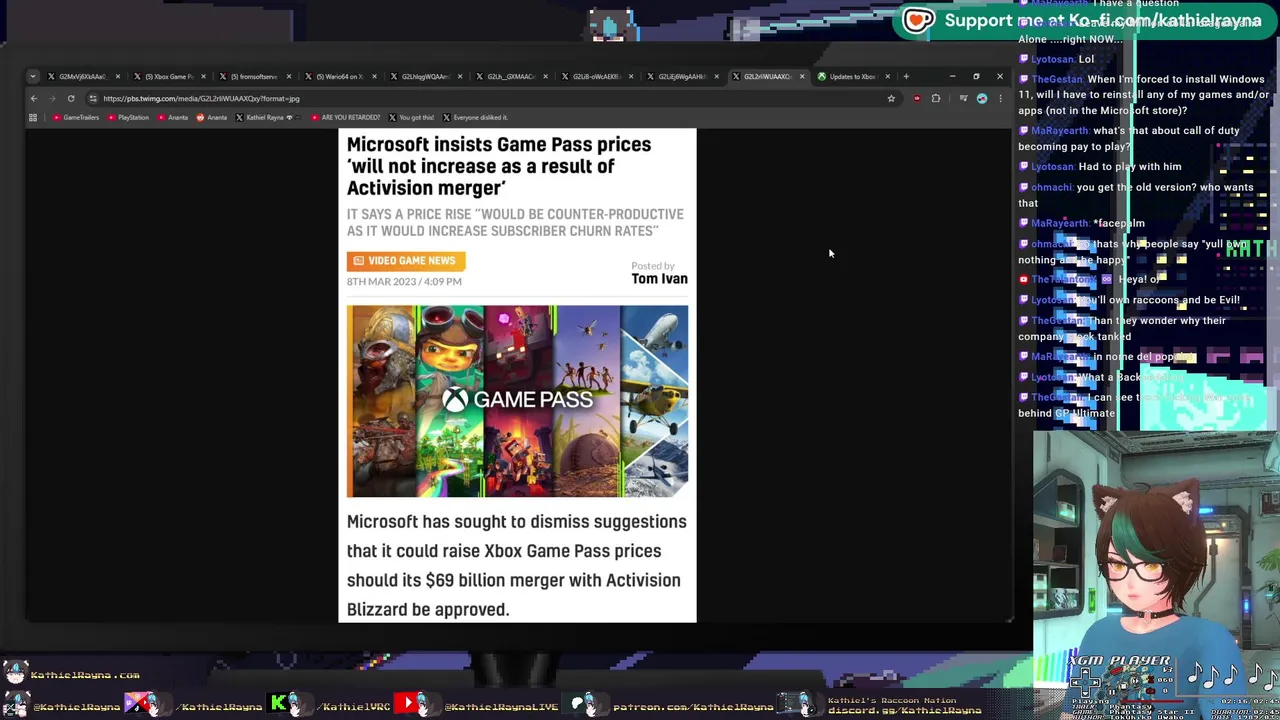Click the '8TH MAR 2023 / 4:09 PM' date
Viewport: 1280px width, 720px height.
(404, 282)
